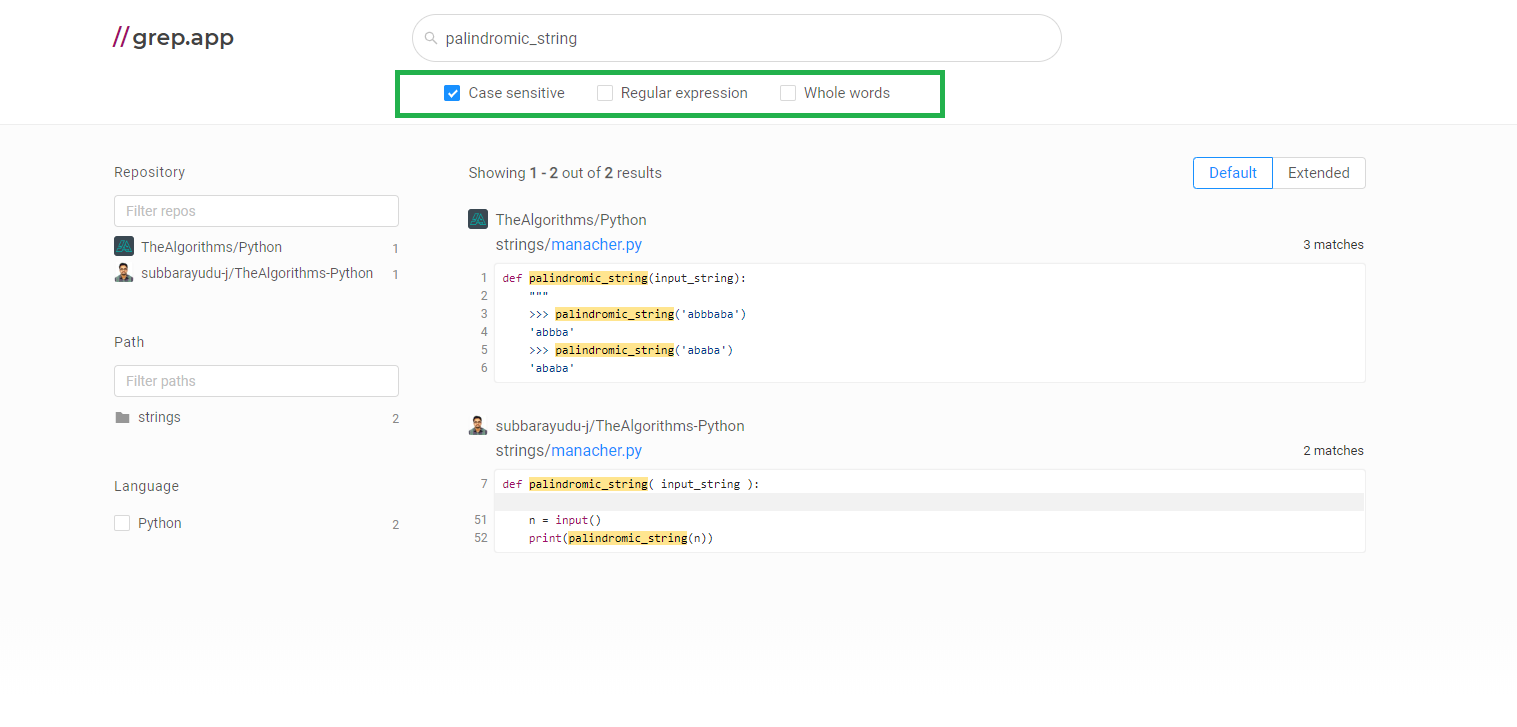1517x727 pixels.
Task: Open manacher.py in TheAlgorithms/Python result
Action: [596, 245]
